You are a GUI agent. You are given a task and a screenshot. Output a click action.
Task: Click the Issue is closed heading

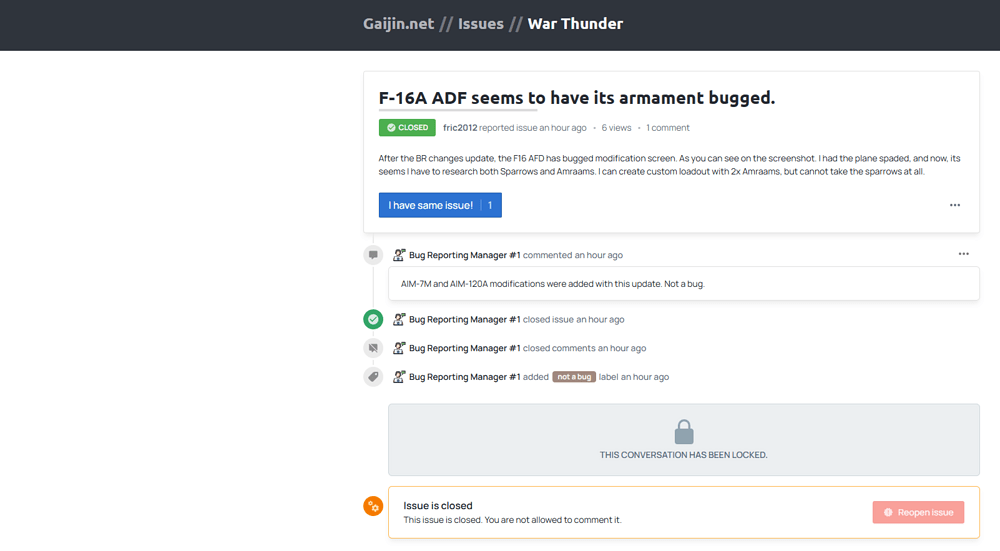pyautogui.click(x=438, y=506)
